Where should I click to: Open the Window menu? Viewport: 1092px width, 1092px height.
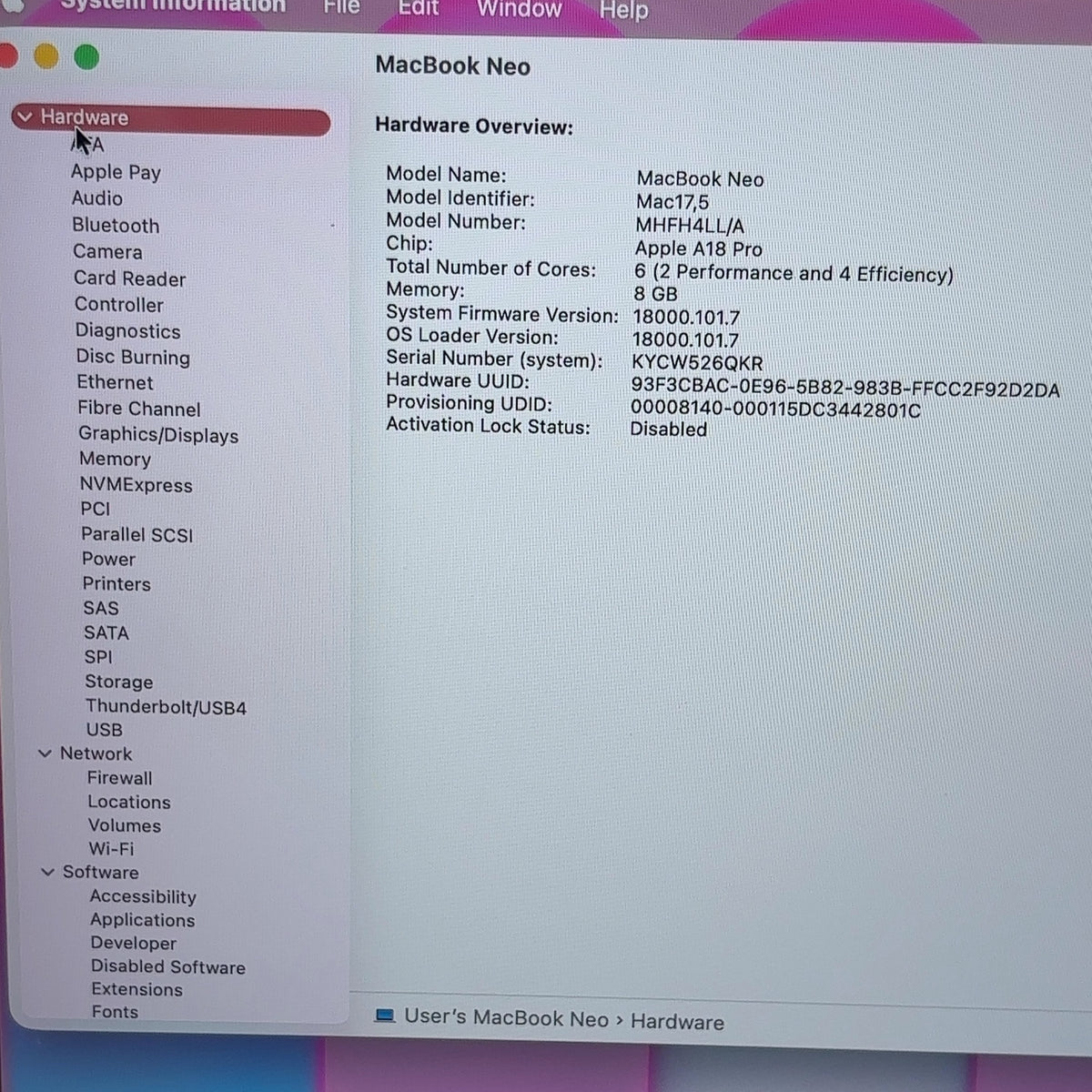(x=520, y=9)
